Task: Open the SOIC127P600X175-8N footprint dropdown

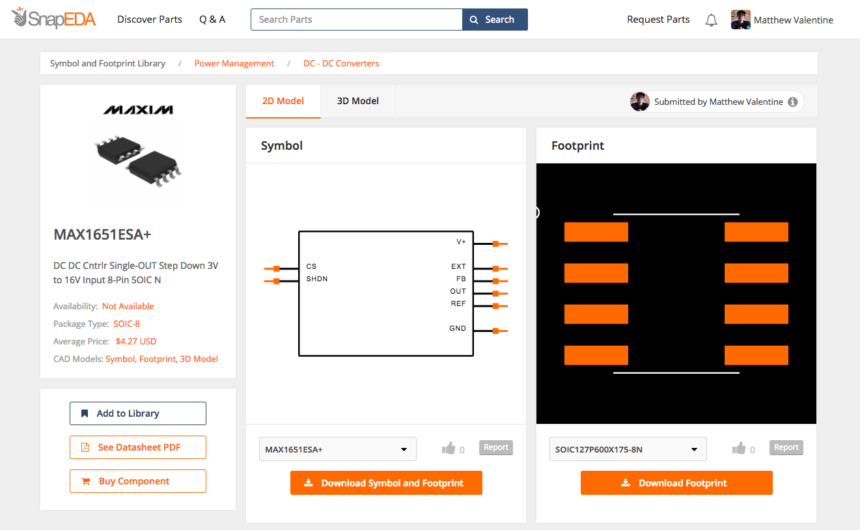Action: (627, 449)
